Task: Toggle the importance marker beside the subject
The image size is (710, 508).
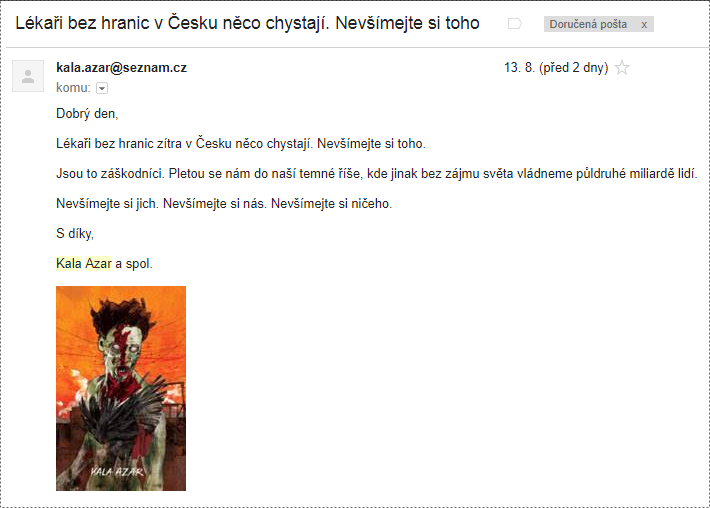Action: click(514, 24)
